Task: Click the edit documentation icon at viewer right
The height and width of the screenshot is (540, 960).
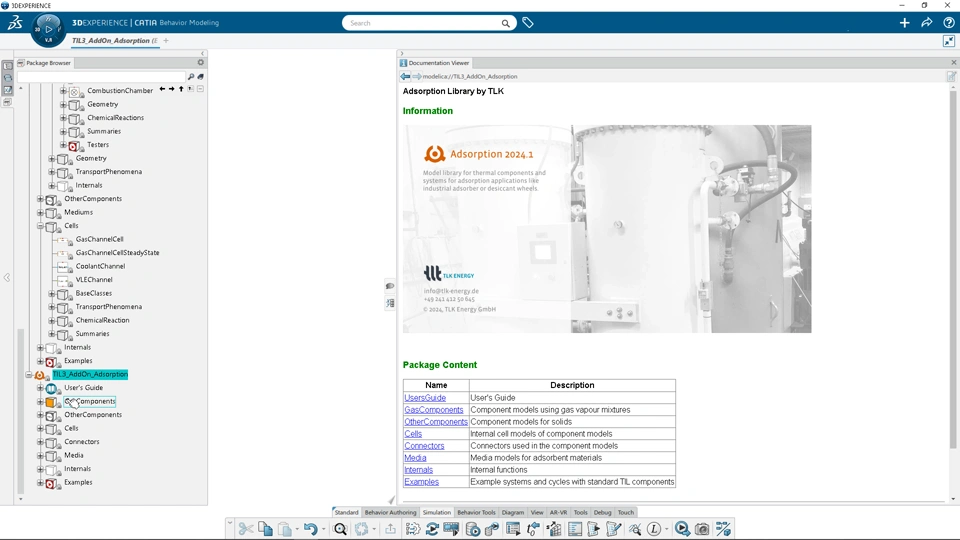Action: click(951, 77)
